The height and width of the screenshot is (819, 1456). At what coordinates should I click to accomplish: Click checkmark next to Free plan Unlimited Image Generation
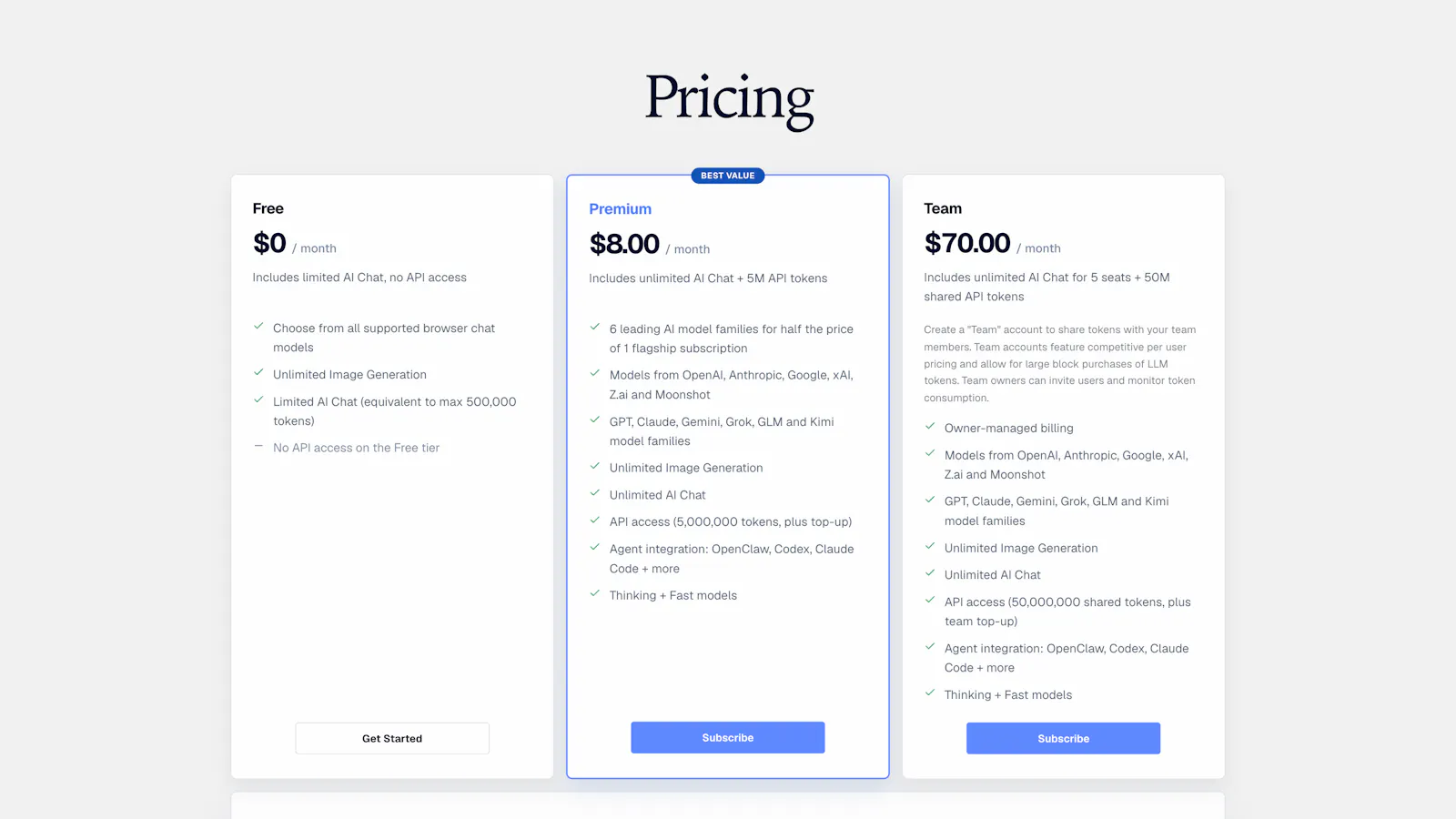click(258, 372)
